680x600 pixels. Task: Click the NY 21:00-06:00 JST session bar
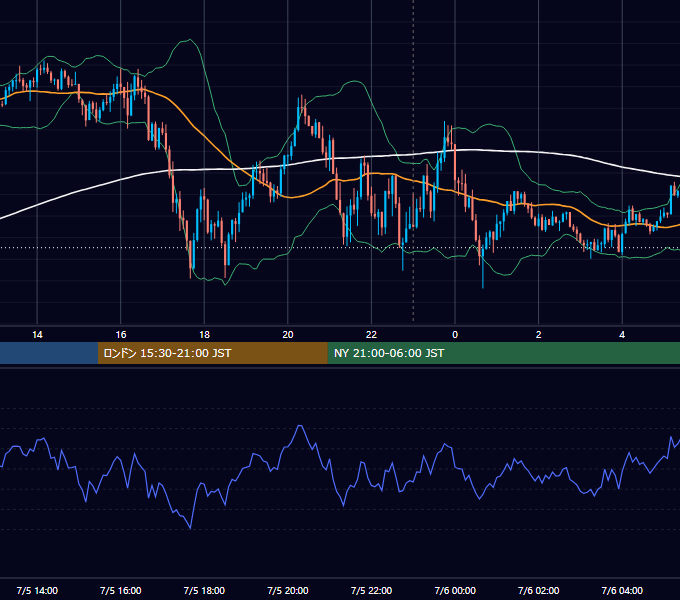click(x=503, y=353)
